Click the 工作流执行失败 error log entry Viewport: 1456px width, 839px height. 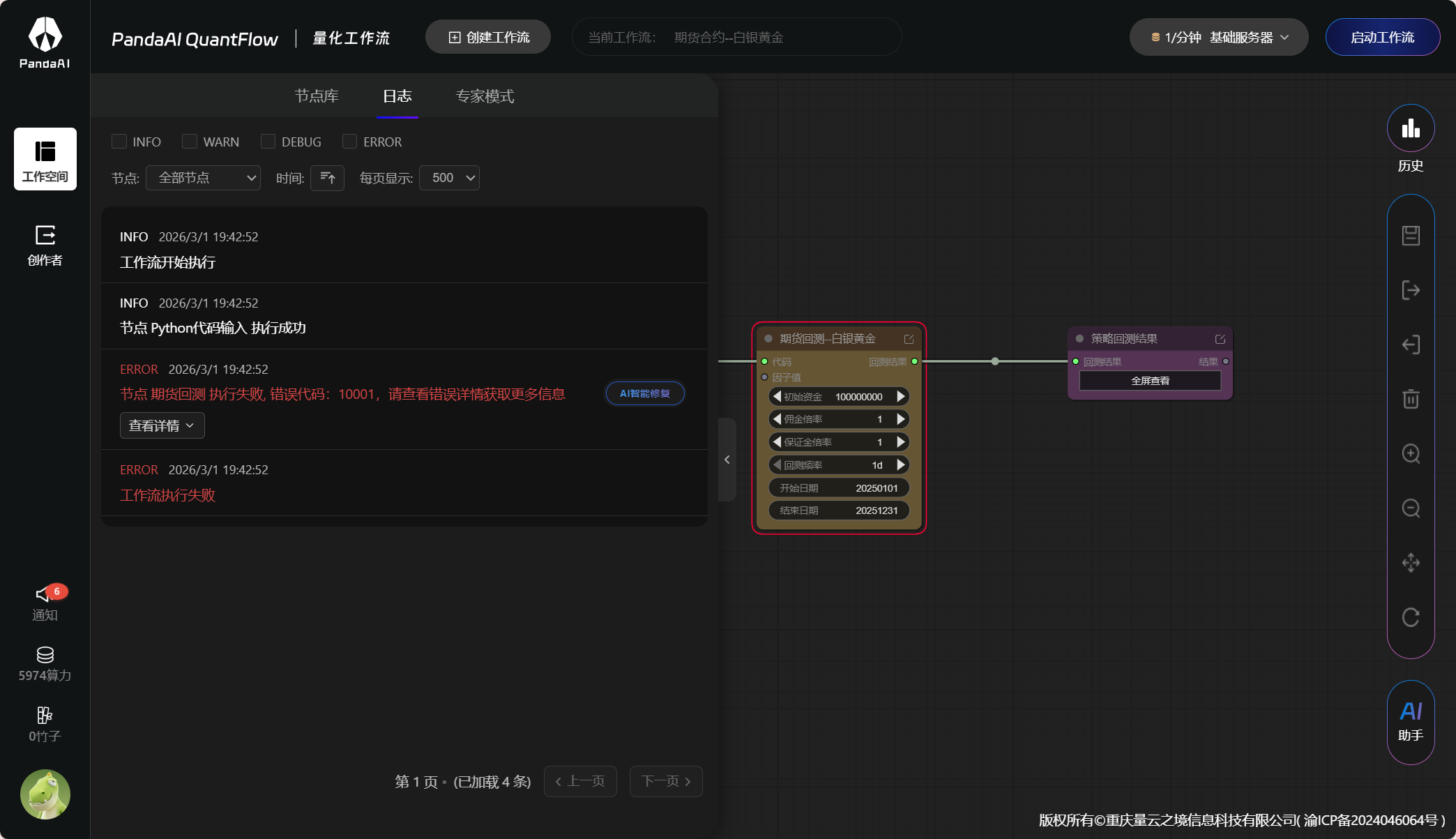[x=404, y=483]
